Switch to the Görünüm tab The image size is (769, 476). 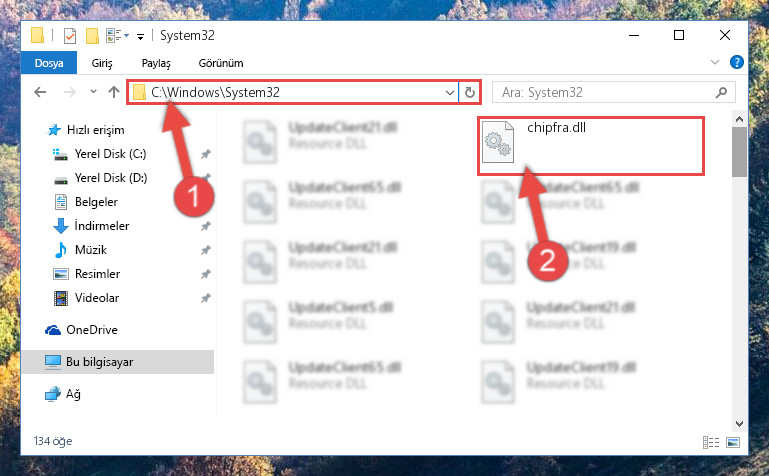[221, 63]
